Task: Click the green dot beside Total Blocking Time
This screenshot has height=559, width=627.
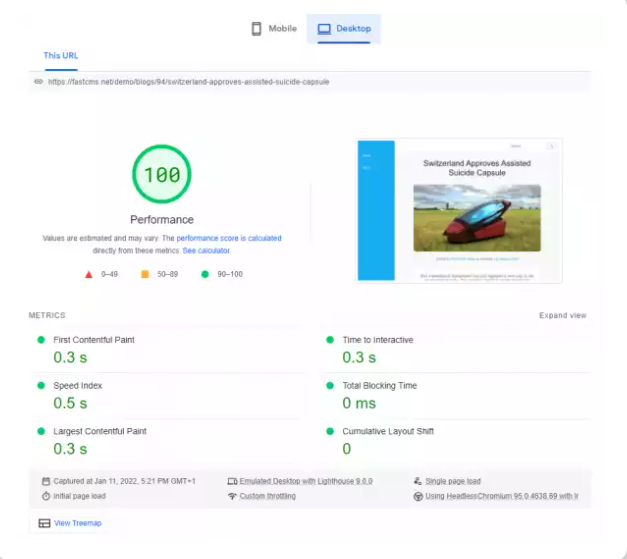Action: point(330,385)
